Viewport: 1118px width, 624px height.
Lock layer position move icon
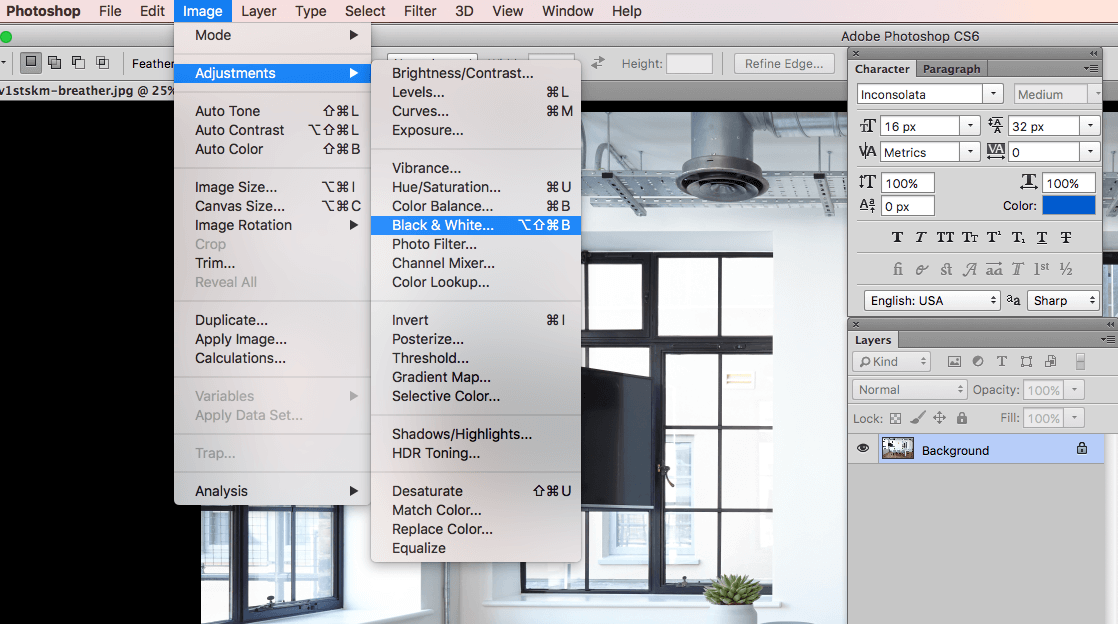940,418
